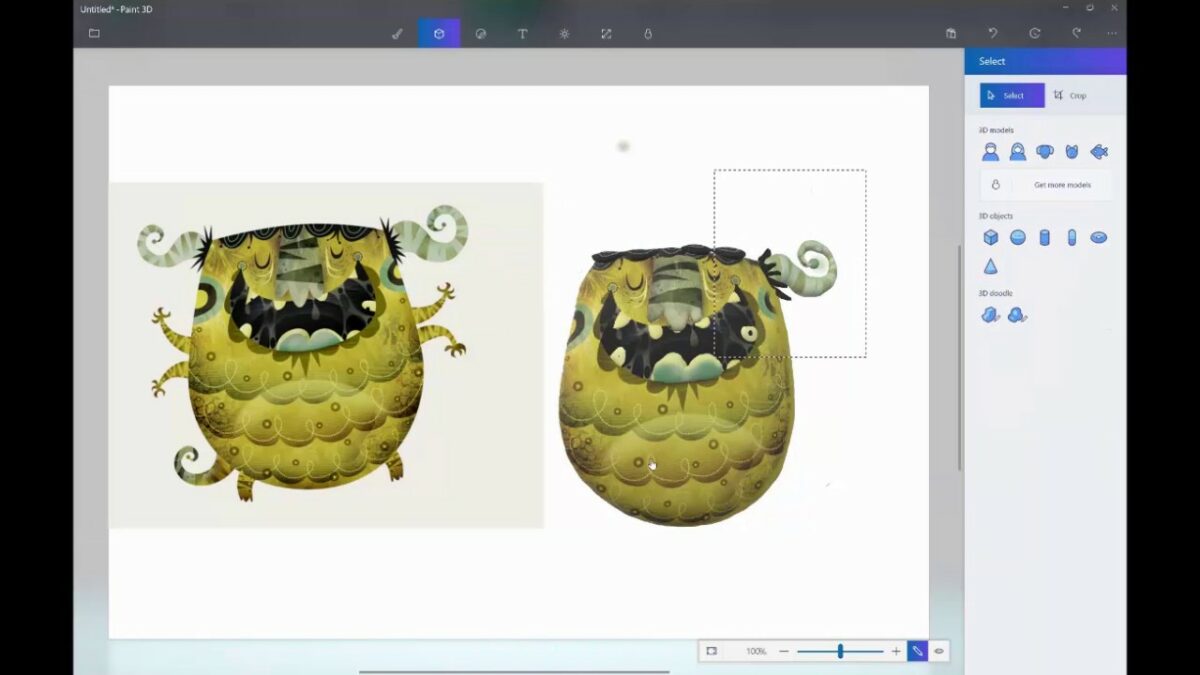Open the Effects sun icon tab
The image size is (1200, 675).
tap(564, 33)
